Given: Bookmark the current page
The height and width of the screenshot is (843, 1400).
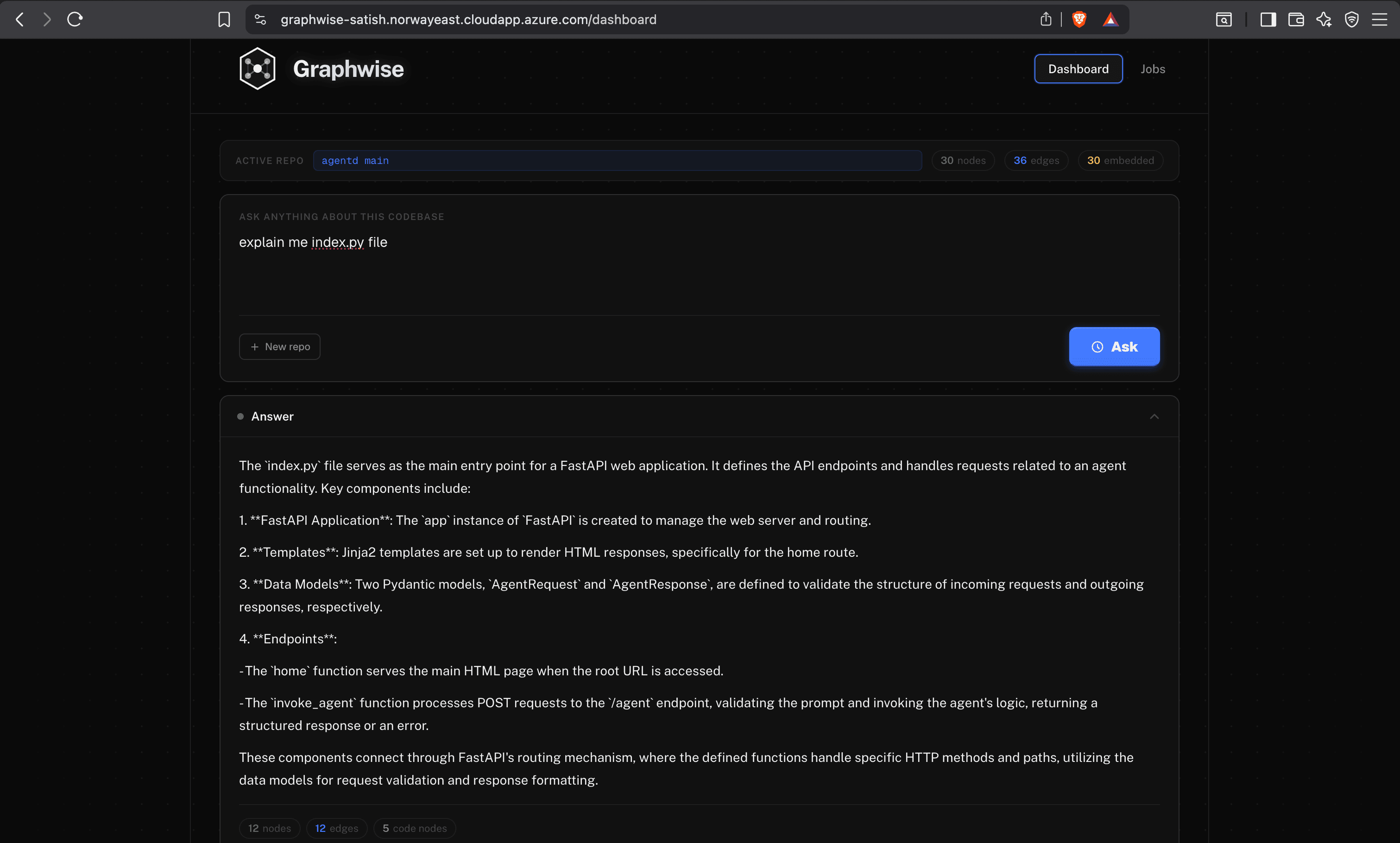Looking at the screenshot, I should (x=224, y=19).
